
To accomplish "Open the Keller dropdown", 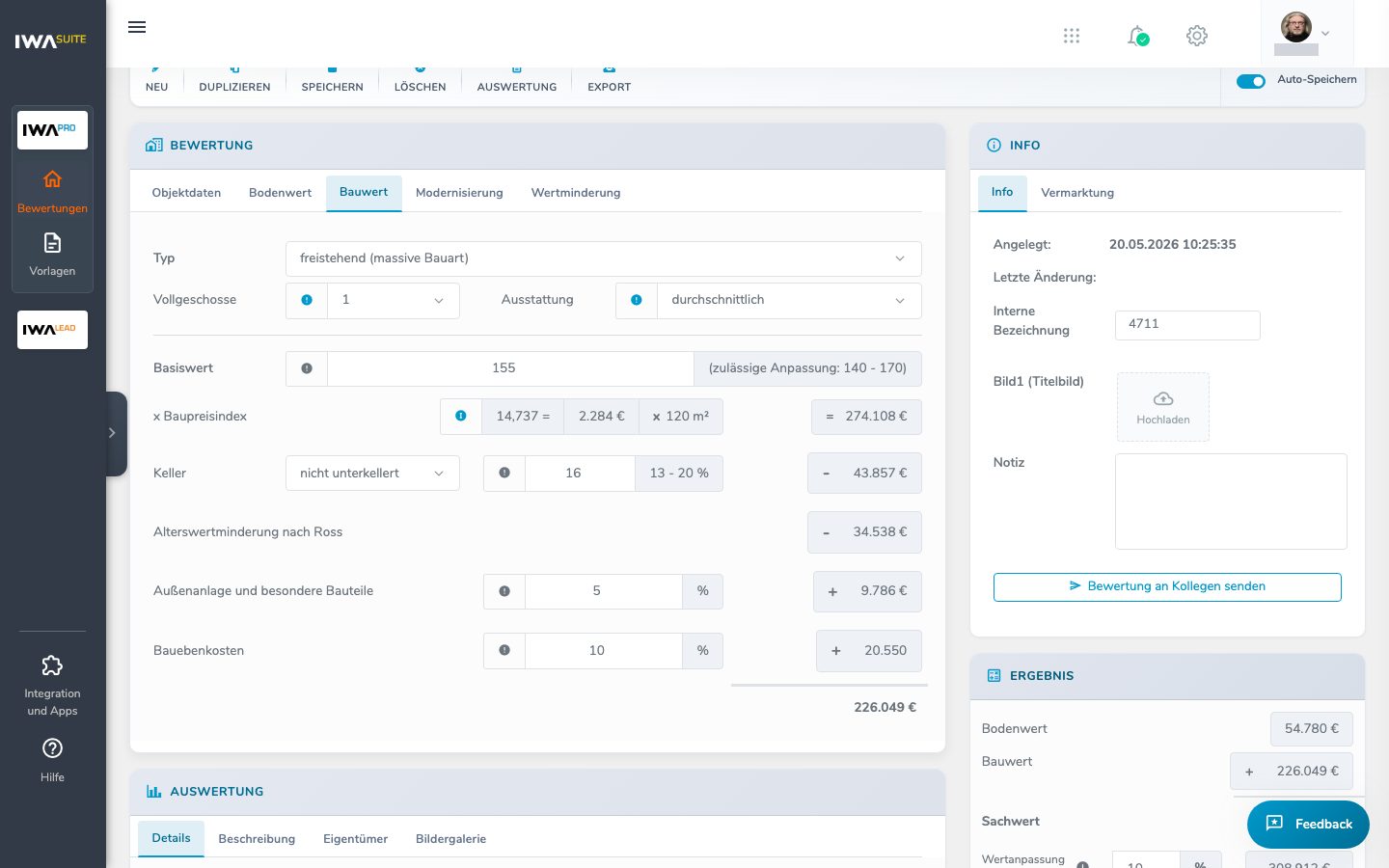I will (372, 474).
